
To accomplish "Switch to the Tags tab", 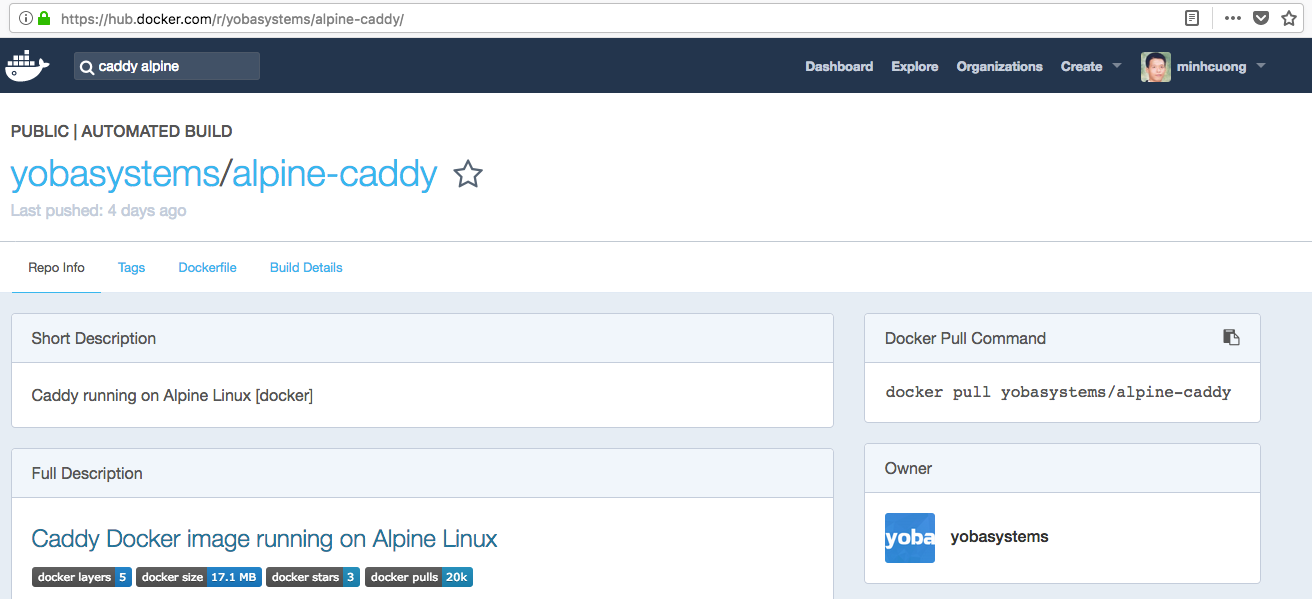I will [131, 267].
